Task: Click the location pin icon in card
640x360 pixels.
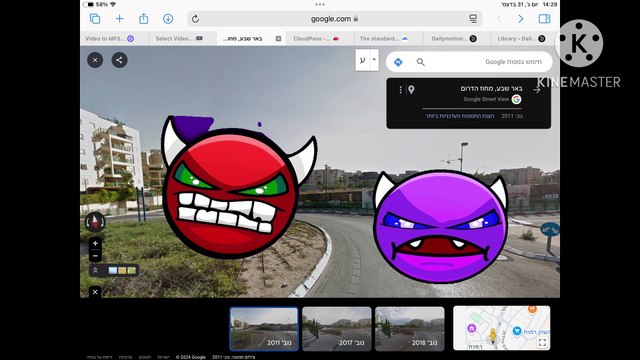Action: click(x=411, y=89)
